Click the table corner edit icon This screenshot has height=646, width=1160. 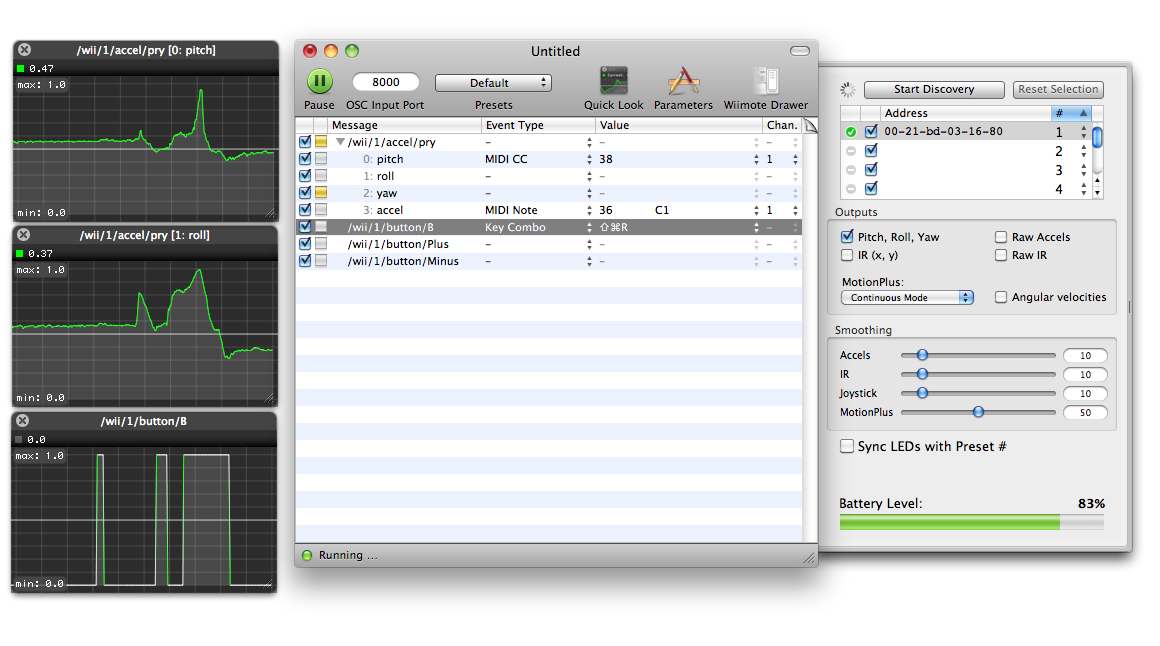pos(811,125)
